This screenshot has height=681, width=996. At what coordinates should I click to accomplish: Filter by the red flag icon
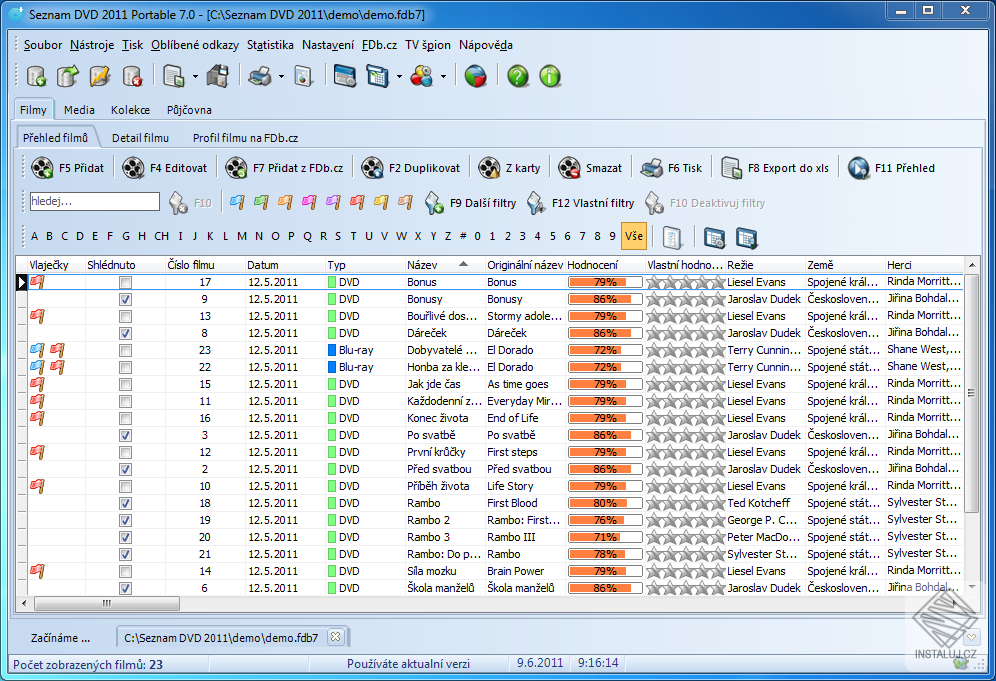tap(357, 203)
